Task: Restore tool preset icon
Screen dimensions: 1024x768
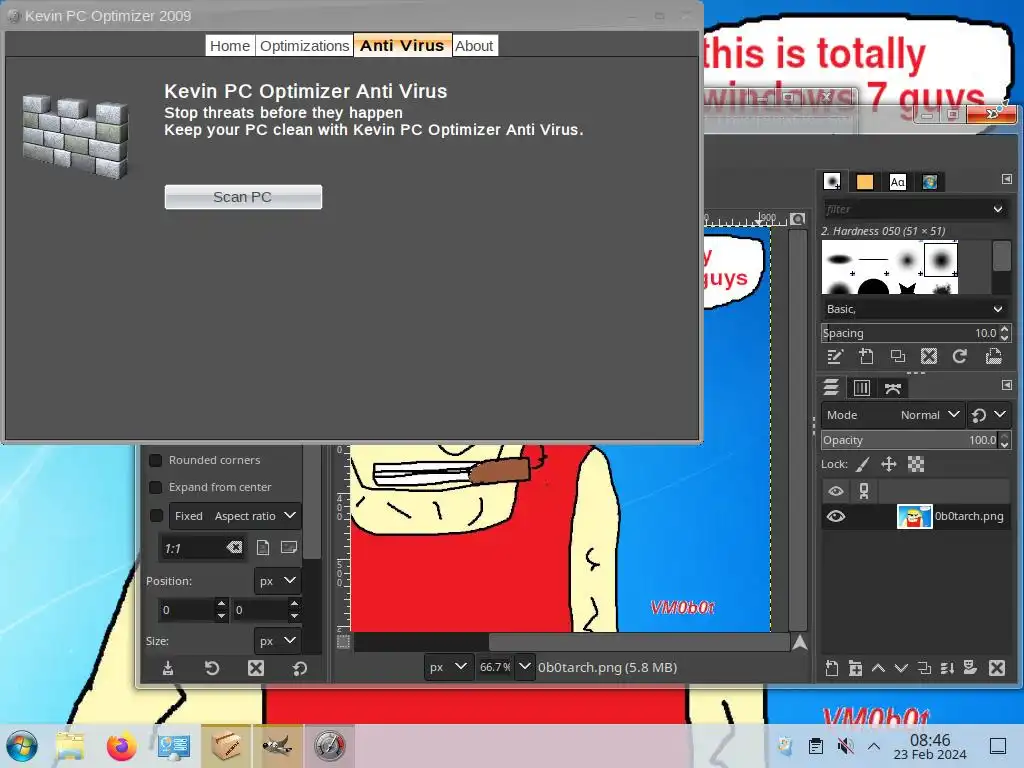Action: coord(212,668)
